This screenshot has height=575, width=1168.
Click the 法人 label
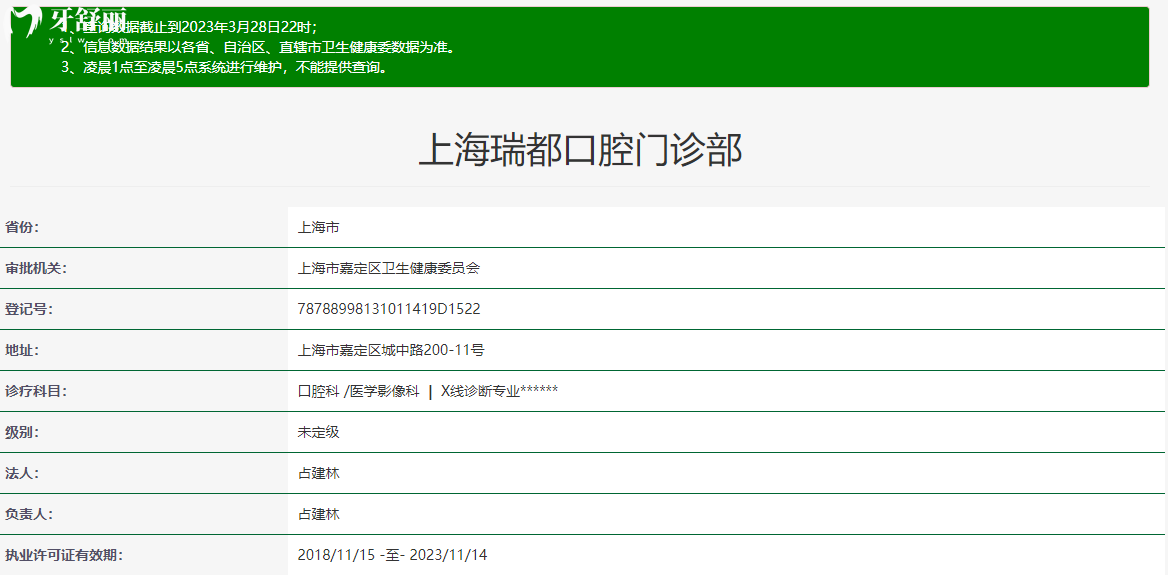point(22,473)
